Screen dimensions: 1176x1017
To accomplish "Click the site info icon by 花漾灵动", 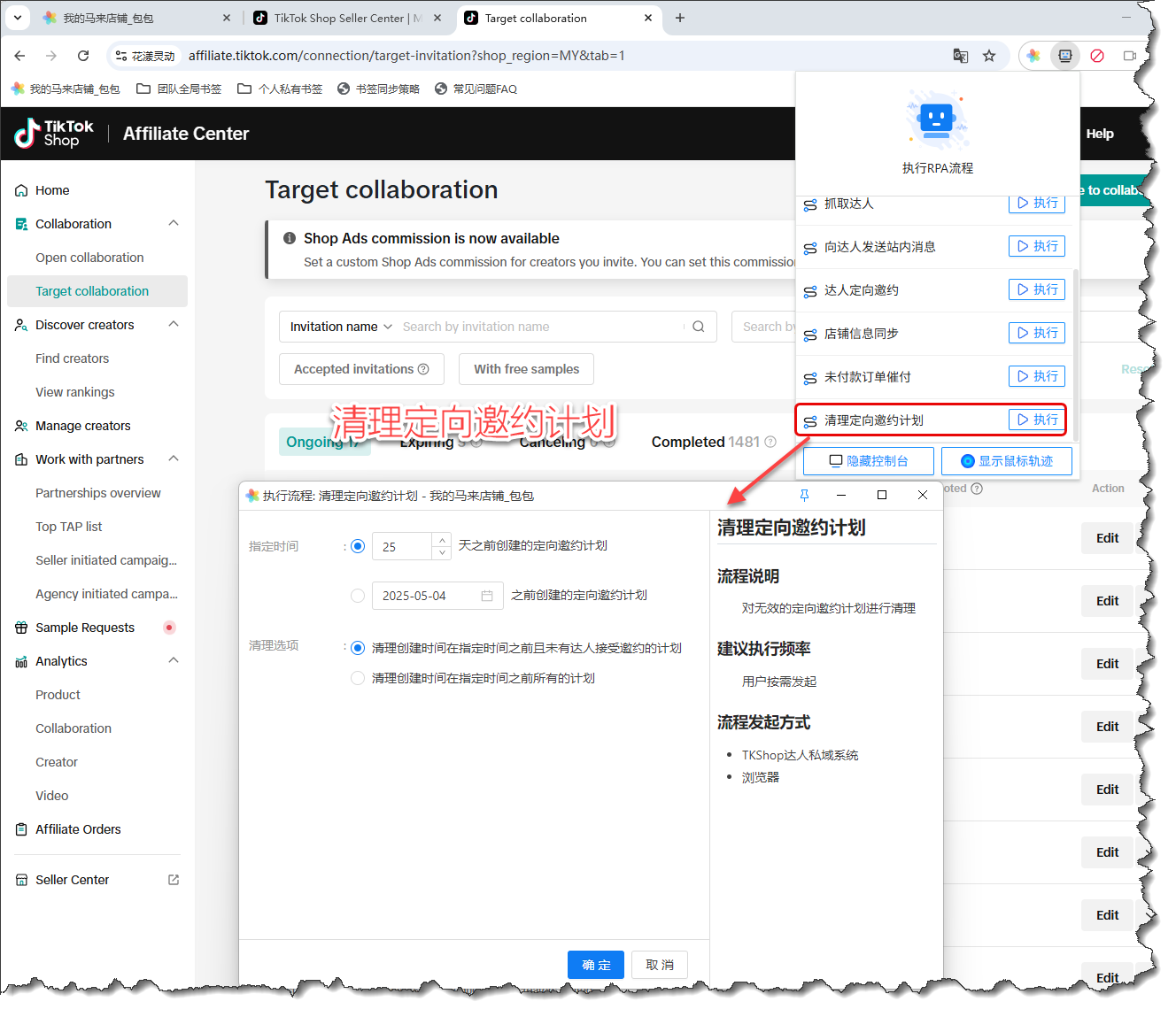I will click(121, 56).
